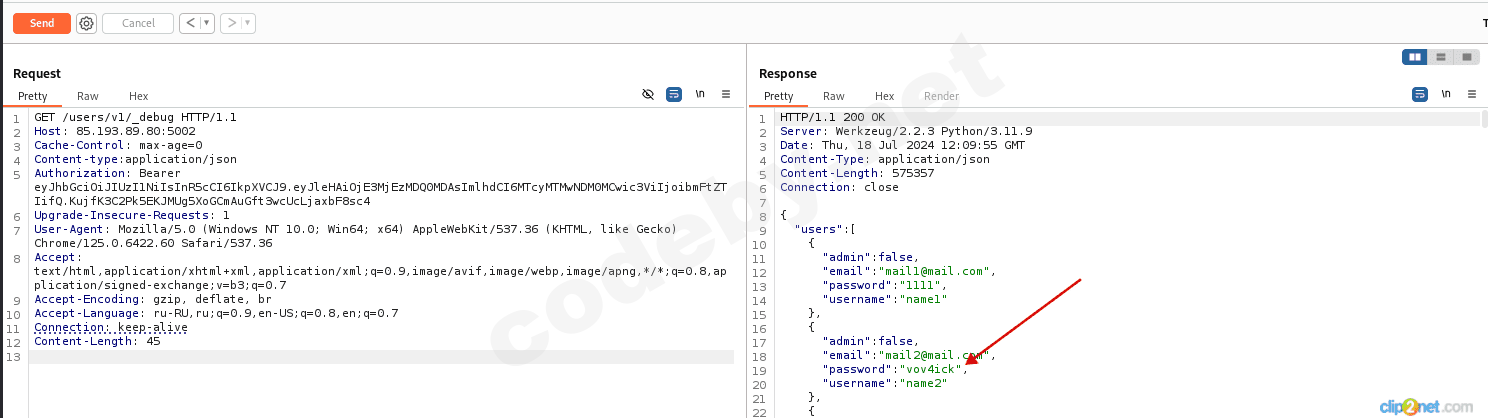This screenshot has height=418, width=1488.
Task: Open the Response panel options menu
Action: [1471, 94]
